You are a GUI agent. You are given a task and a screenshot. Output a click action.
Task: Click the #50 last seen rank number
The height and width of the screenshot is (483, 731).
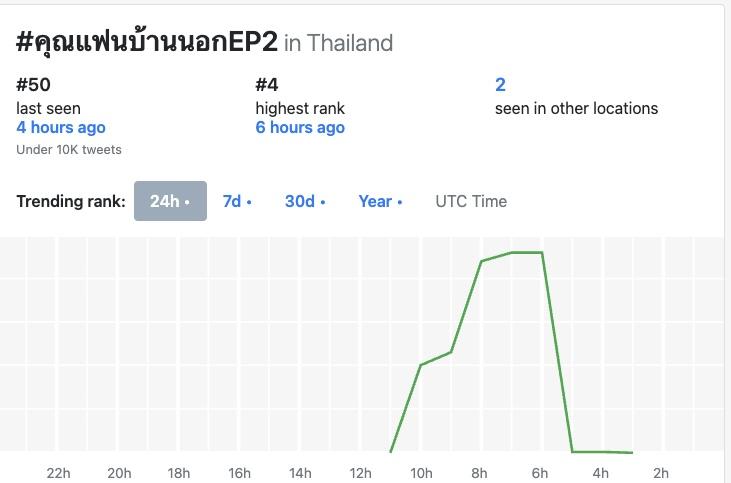tap(34, 85)
